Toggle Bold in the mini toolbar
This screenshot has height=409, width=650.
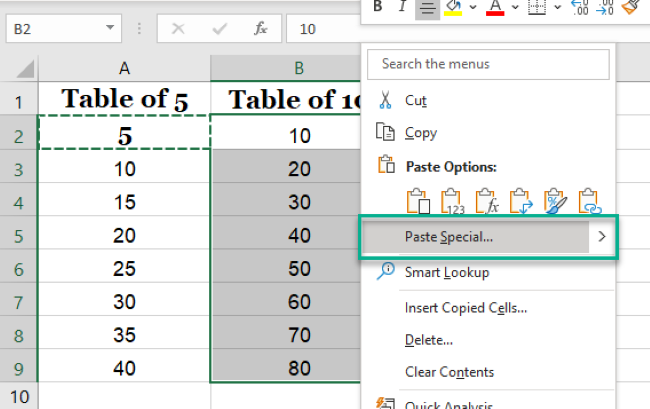click(378, 8)
